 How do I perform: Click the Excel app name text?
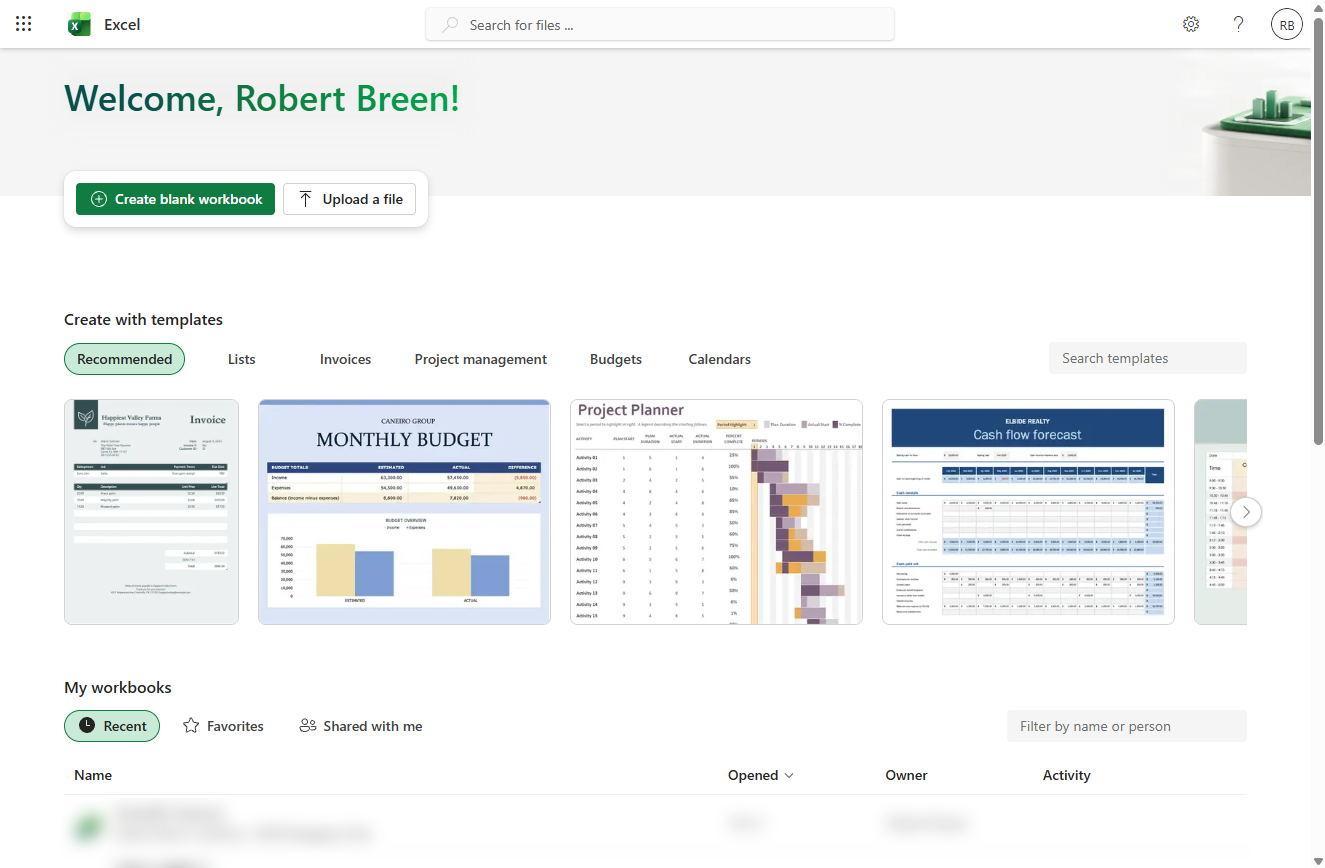click(122, 25)
